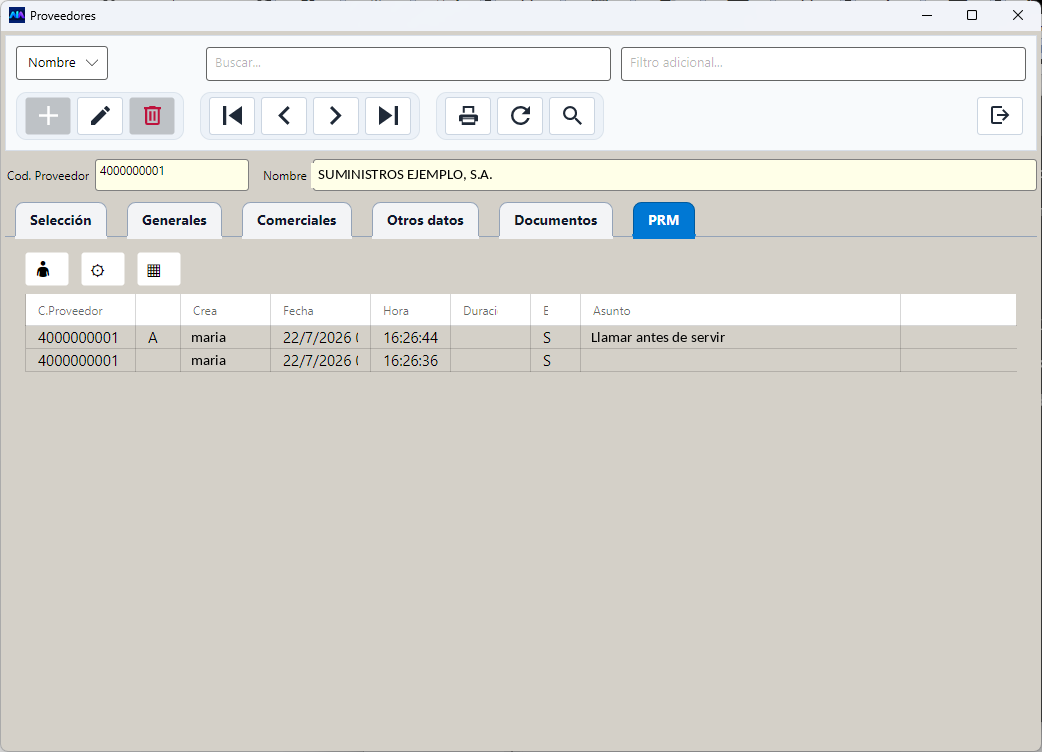Open the Documentos tab
1042x752 pixels.
tap(556, 221)
